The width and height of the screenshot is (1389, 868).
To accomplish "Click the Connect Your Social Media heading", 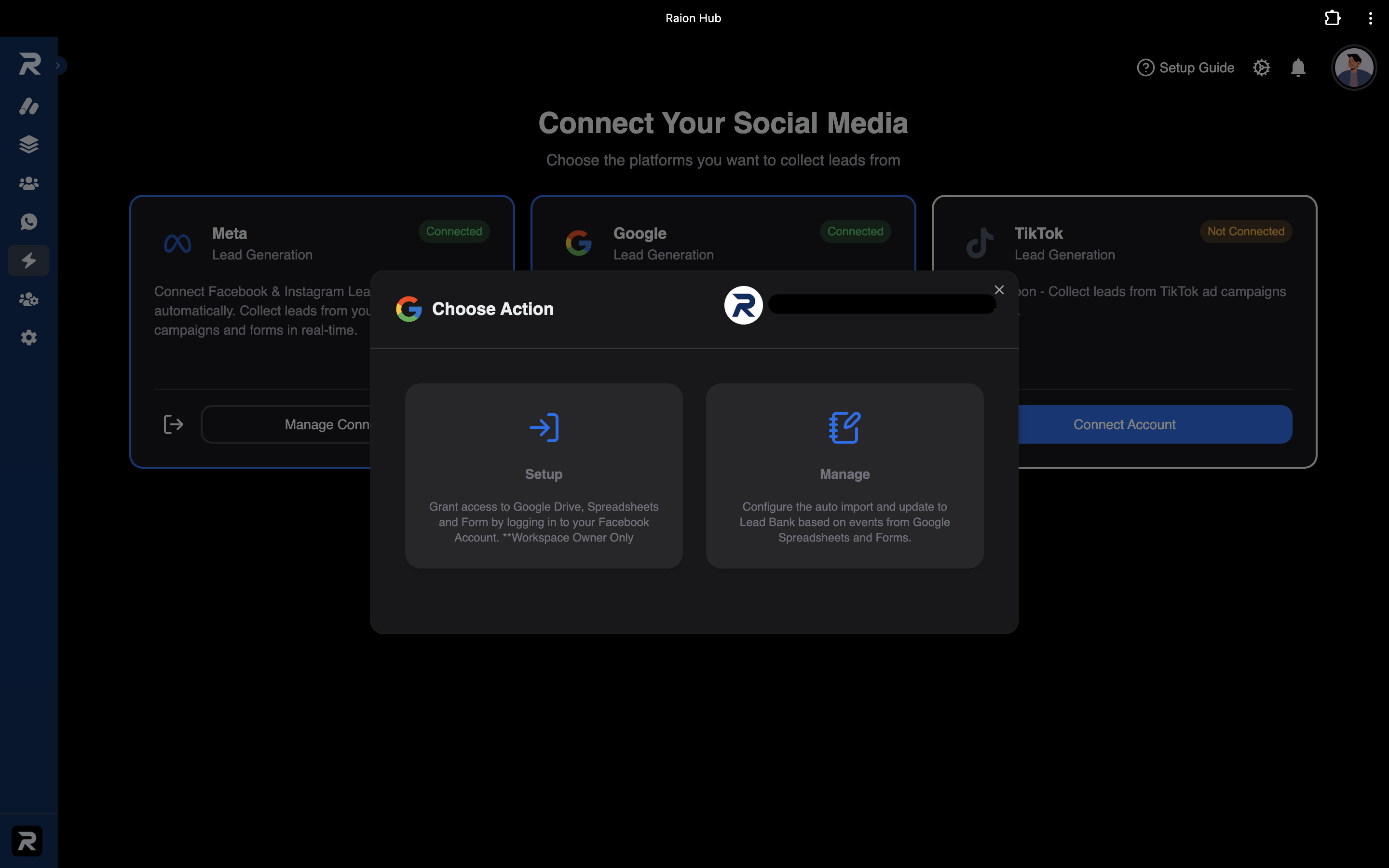I will [723, 123].
